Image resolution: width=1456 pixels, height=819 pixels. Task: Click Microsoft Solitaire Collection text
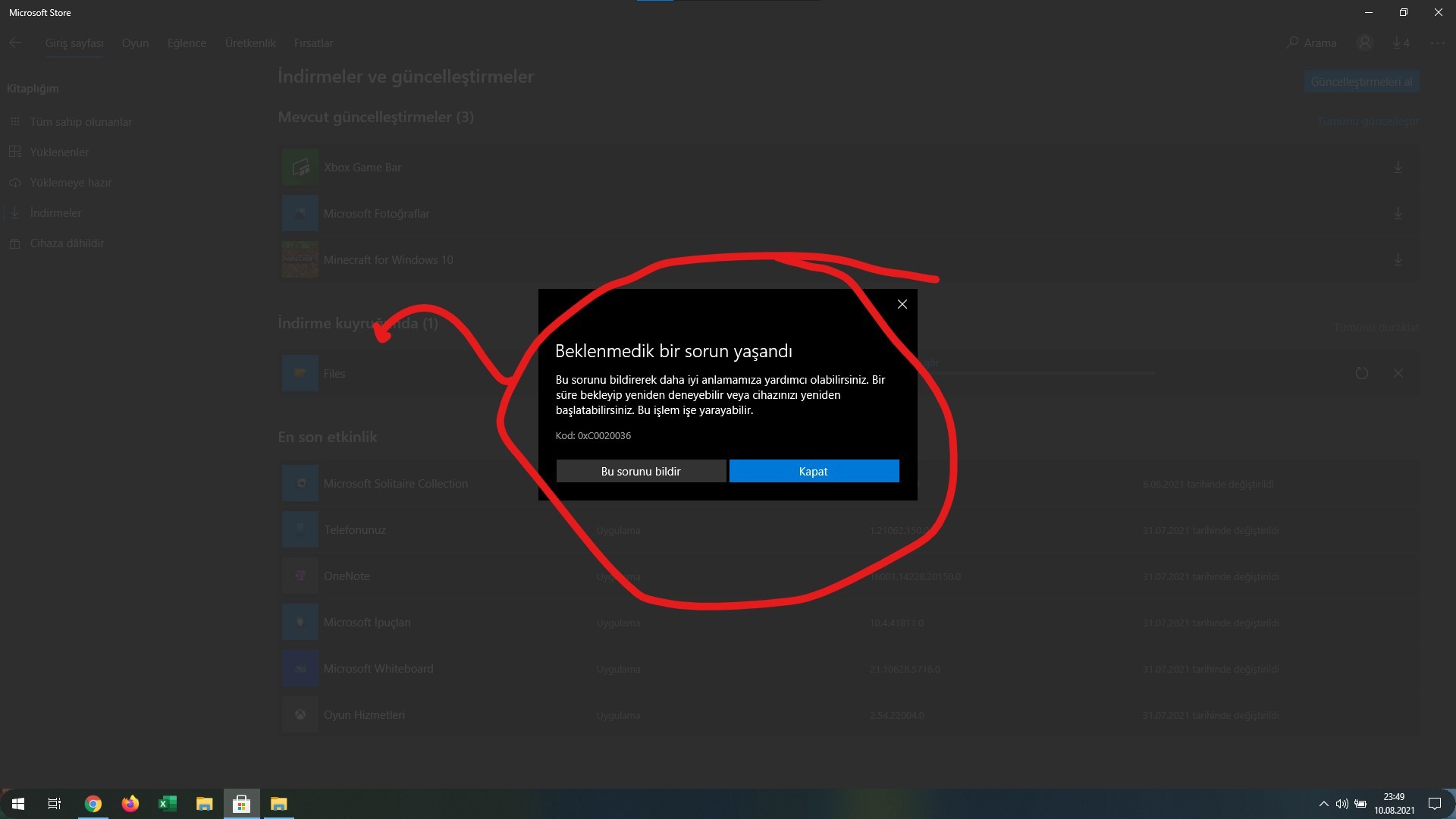[396, 484]
